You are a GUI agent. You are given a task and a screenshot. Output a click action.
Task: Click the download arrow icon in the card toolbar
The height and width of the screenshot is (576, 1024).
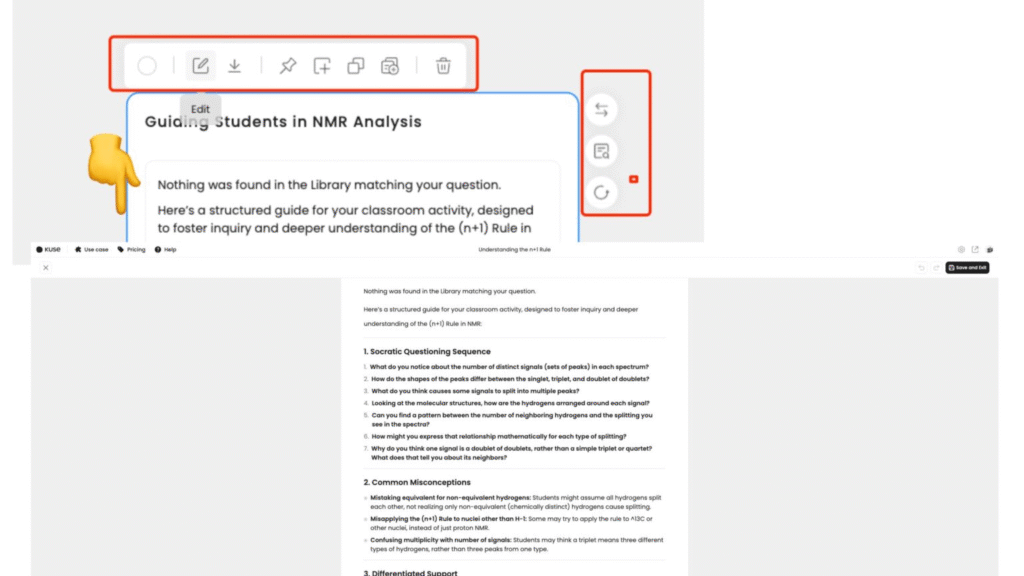point(234,66)
